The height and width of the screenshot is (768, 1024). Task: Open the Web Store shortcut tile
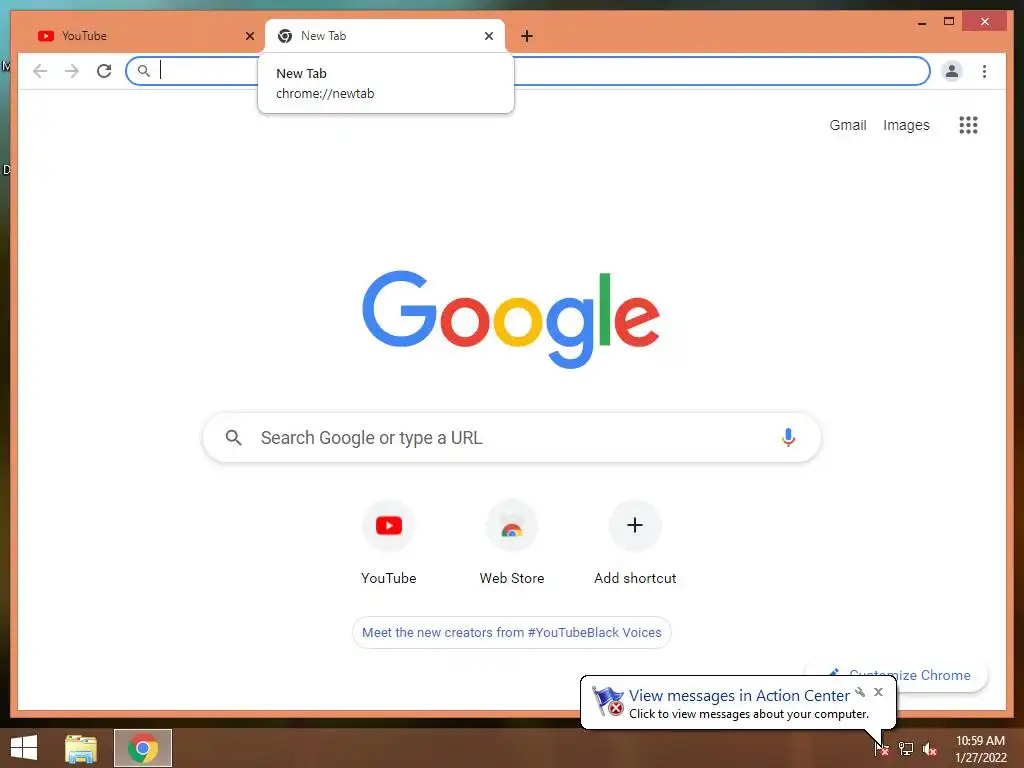point(511,543)
